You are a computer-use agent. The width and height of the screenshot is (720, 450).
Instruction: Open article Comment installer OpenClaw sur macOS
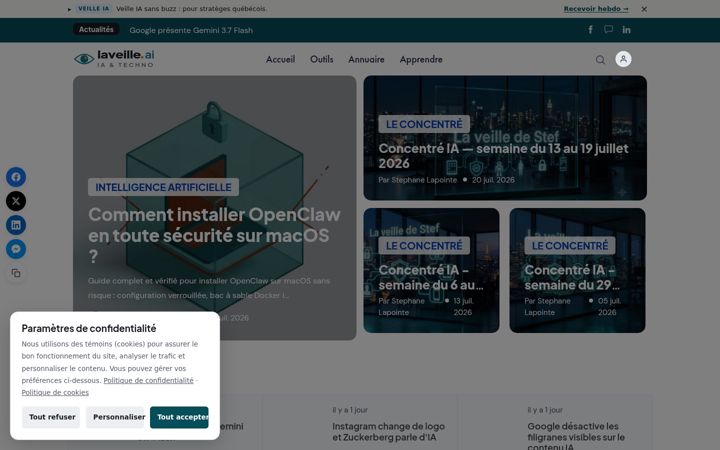(214, 235)
